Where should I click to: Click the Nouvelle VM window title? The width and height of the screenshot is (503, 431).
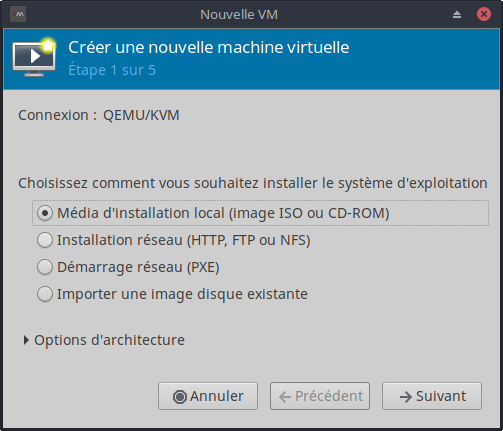pyautogui.click(x=239, y=15)
